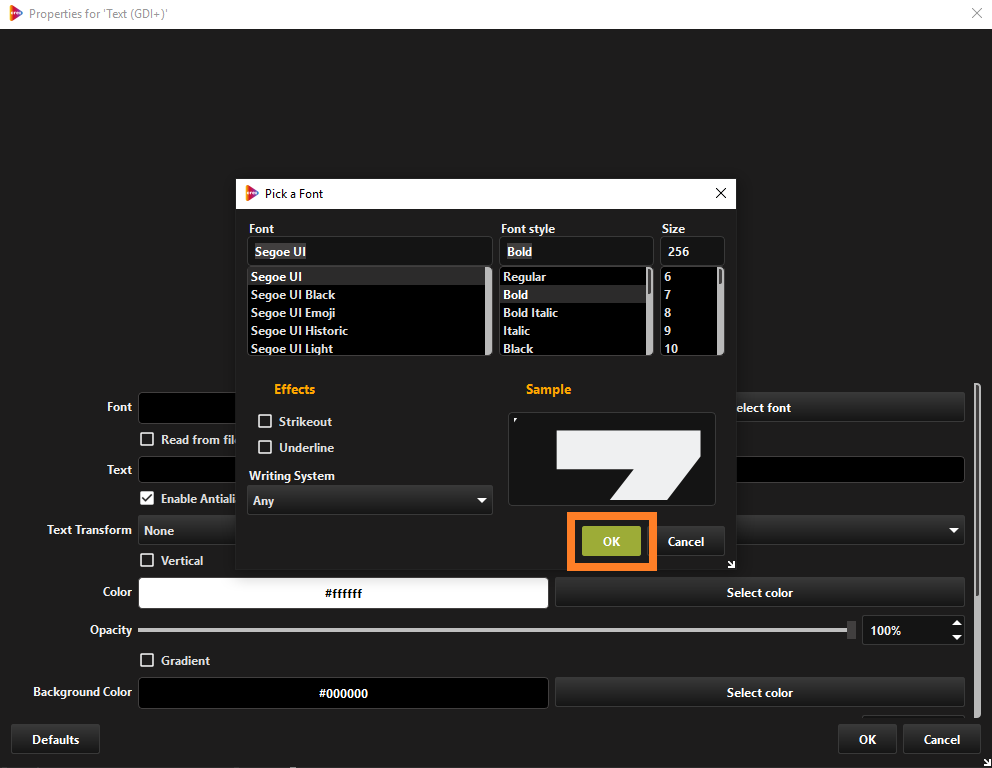Select Segoe UI Light font
The height and width of the screenshot is (768, 992).
click(366, 348)
